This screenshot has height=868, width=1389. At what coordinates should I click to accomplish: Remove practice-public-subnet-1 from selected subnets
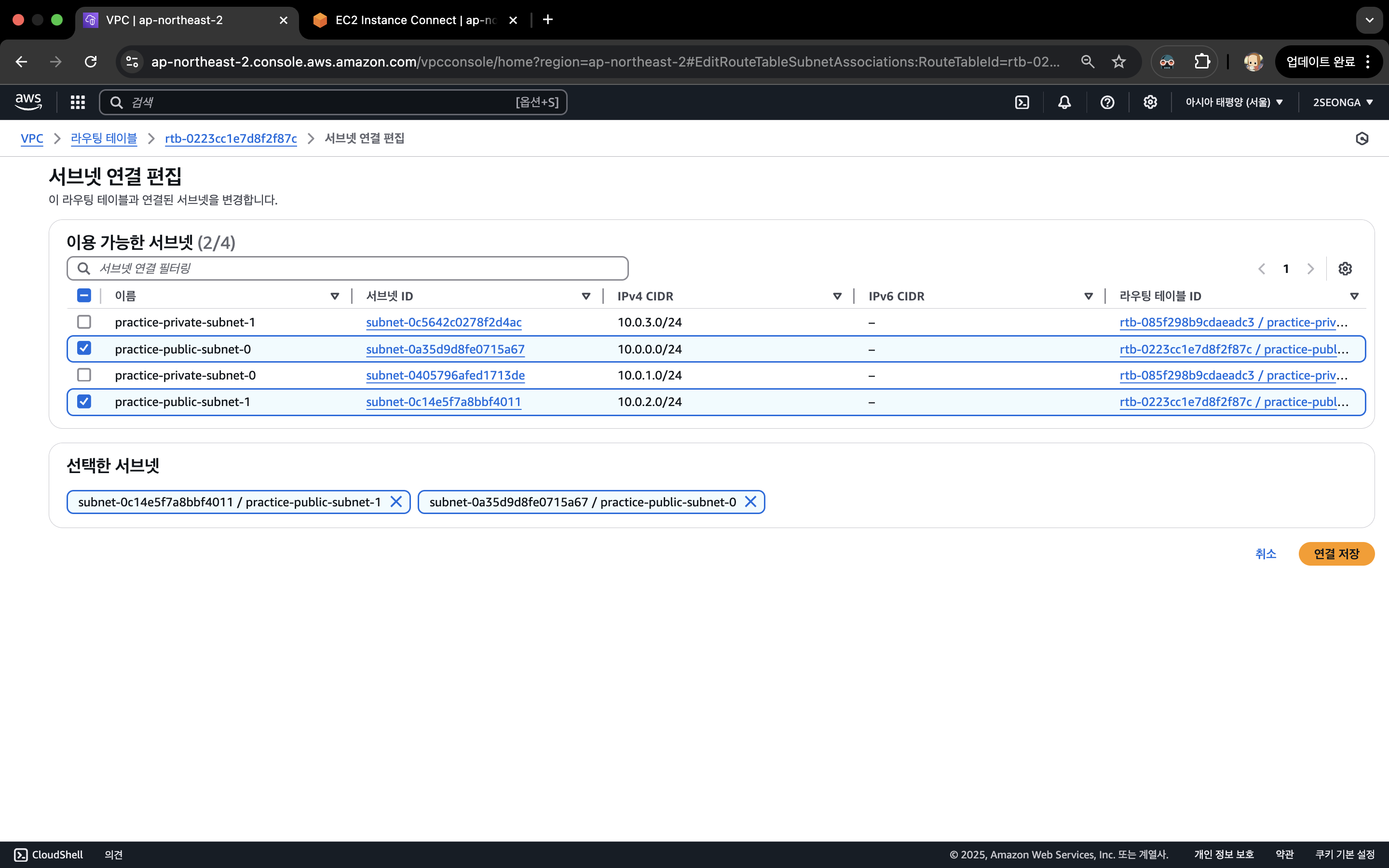tap(396, 502)
